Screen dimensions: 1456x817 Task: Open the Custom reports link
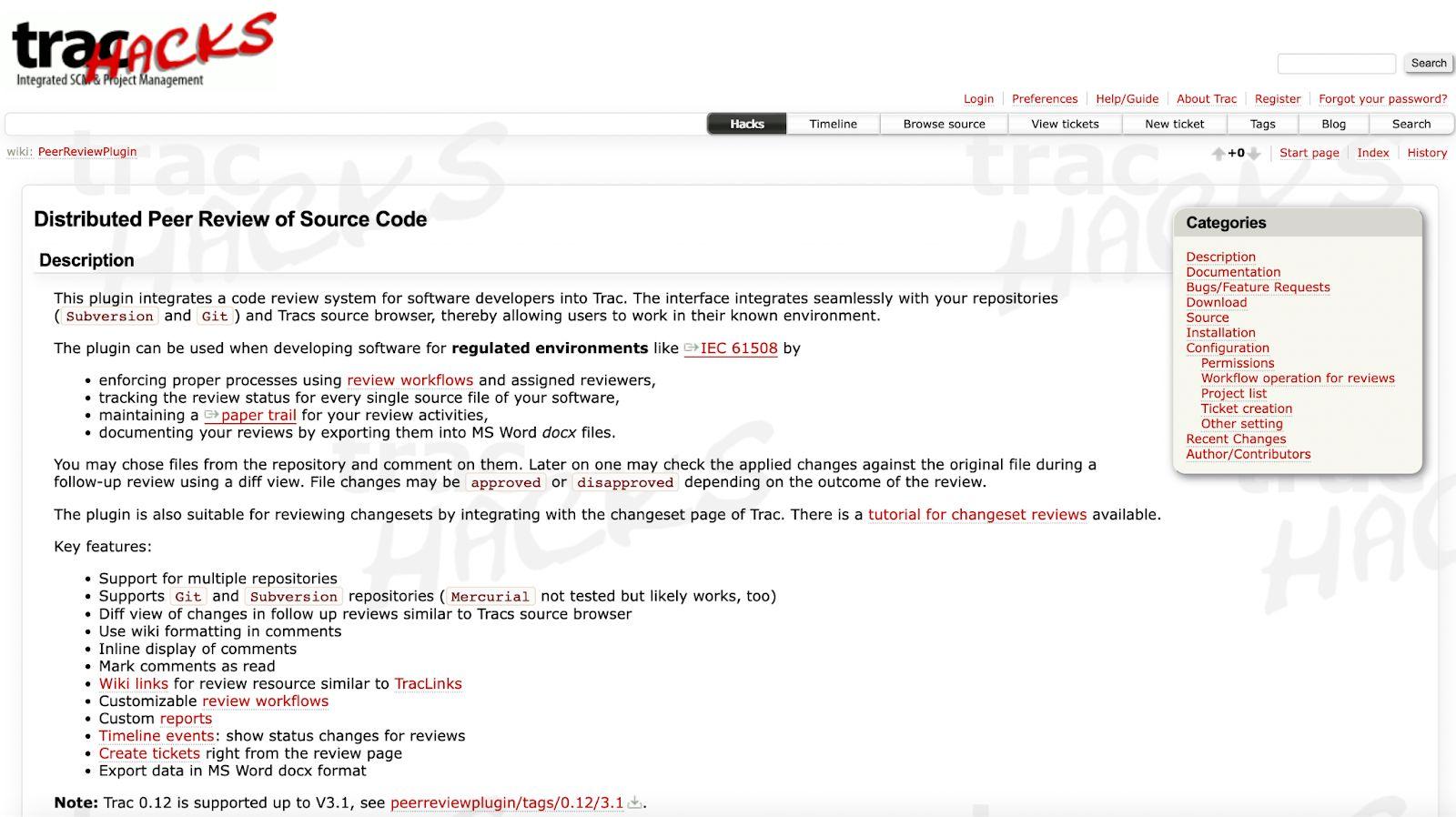[186, 719]
